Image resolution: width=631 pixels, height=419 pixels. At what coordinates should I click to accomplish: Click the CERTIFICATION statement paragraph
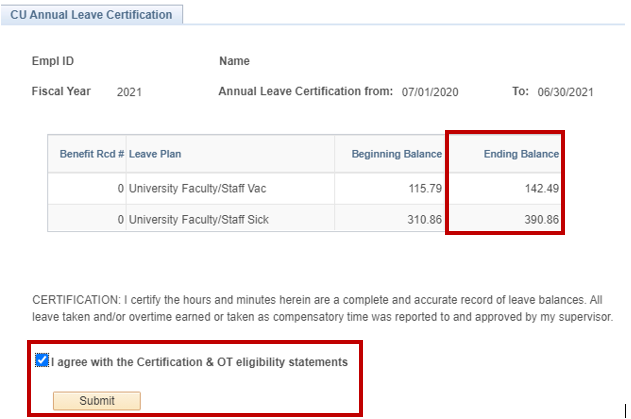[x=322, y=308]
